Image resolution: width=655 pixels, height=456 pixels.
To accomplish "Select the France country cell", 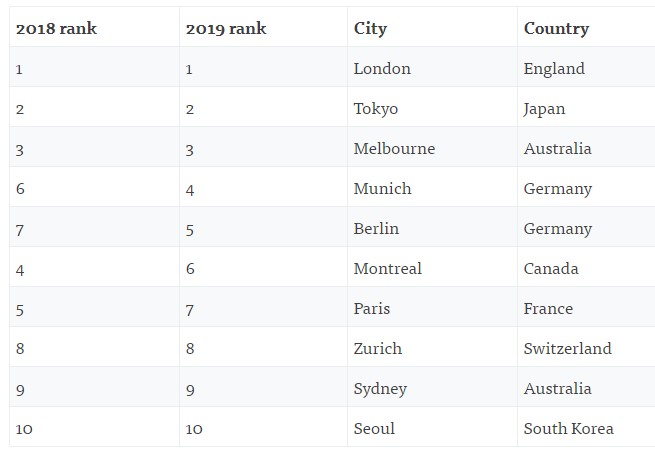I will 548,309.
